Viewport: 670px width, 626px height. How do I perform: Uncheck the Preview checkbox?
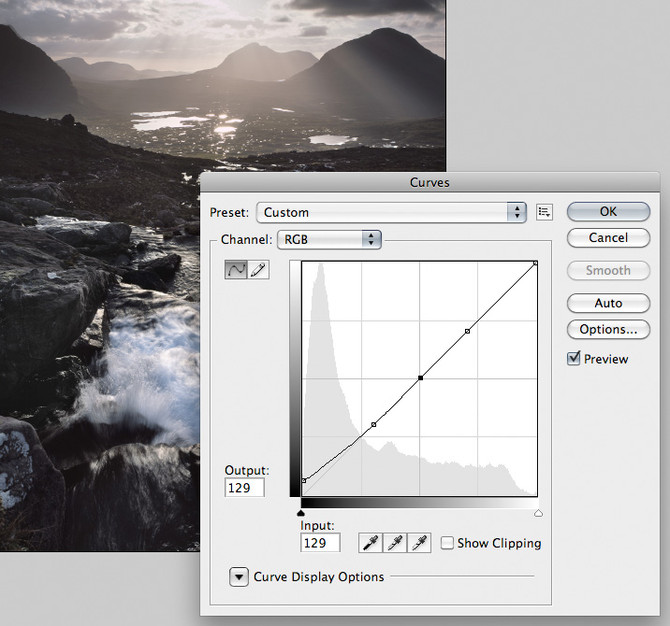(x=573, y=358)
